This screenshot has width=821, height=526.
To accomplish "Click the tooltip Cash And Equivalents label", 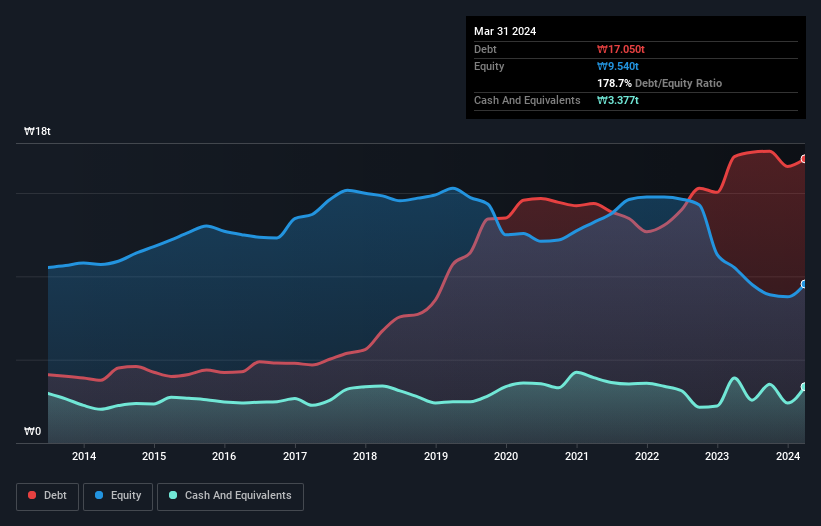I will tap(527, 100).
